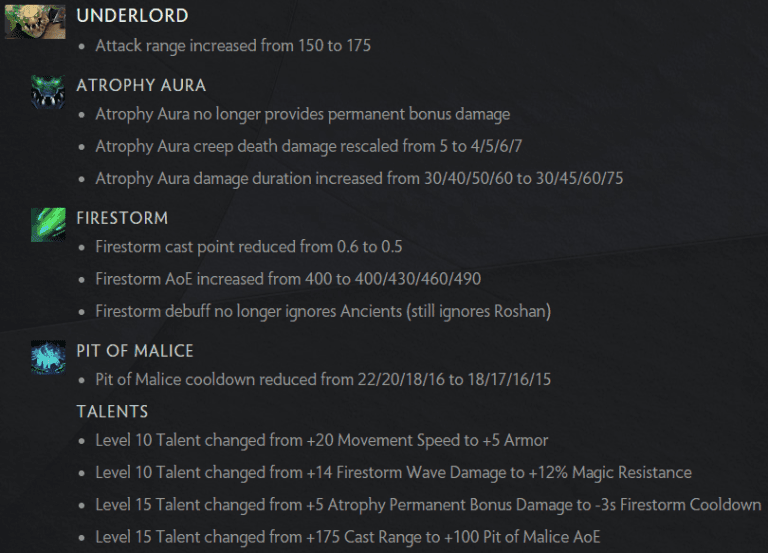Click the ATROPHY AURA heading
768x553 pixels.
click(141, 85)
